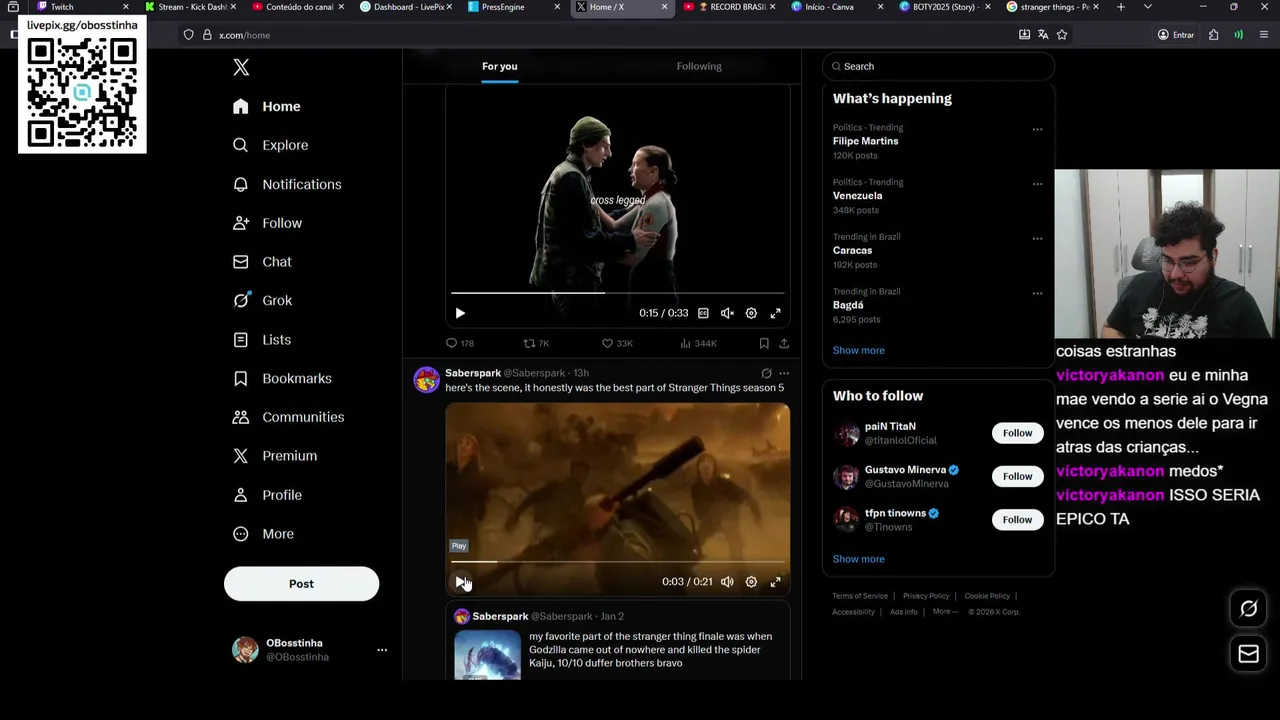The width and height of the screenshot is (1280, 720).
Task: Open the browser translate page icon
Action: pyautogui.click(x=1043, y=35)
